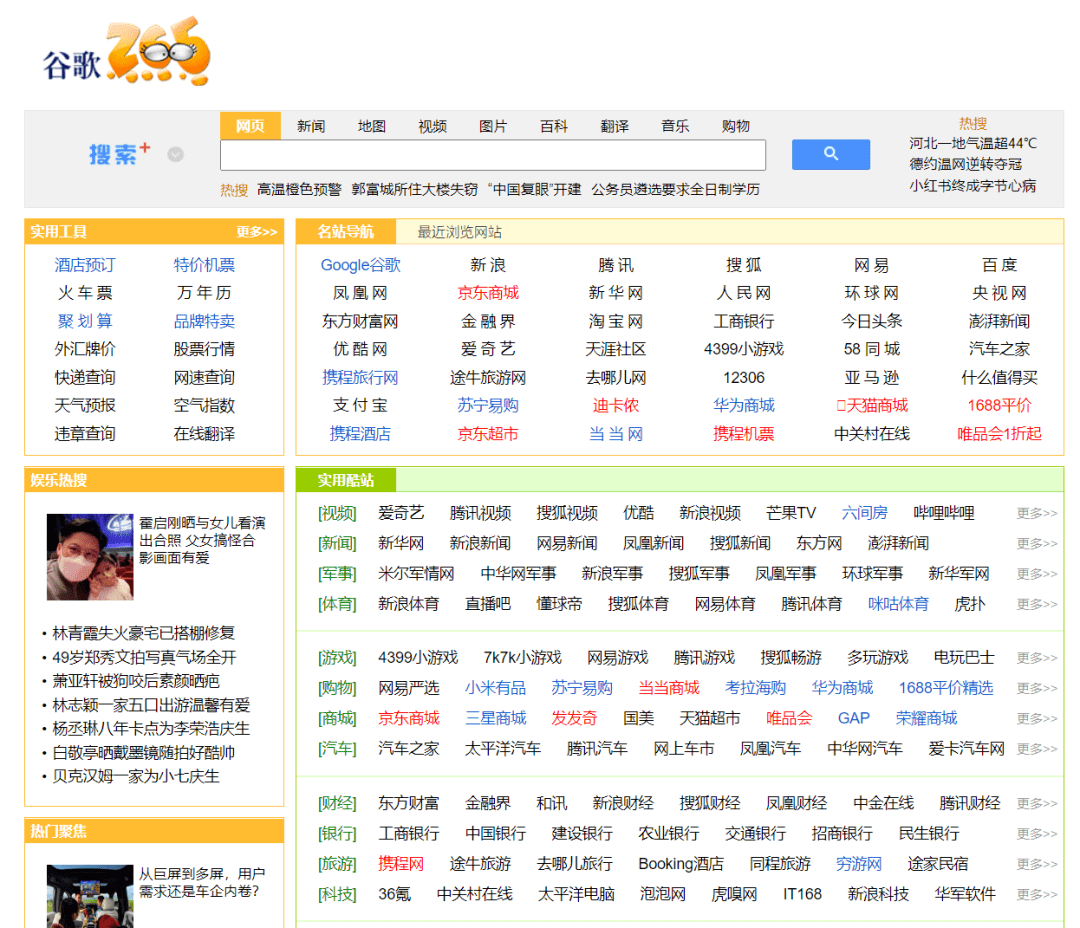The image size is (1080, 928).
Task: Switch to the 新闻 search tab
Action: (x=310, y=125)
